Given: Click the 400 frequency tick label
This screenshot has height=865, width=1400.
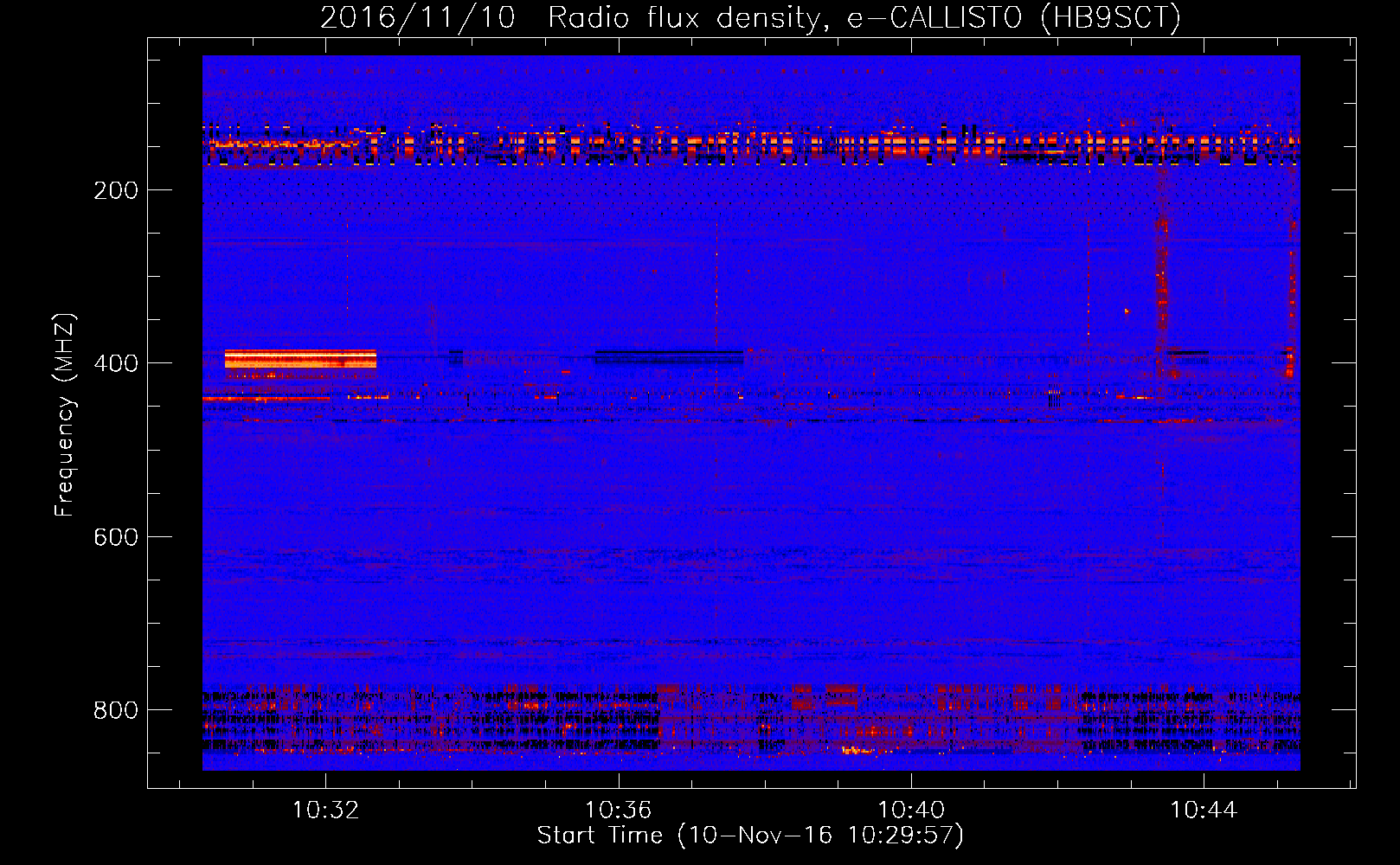Looking at the screenshot, I should pyautogui.click(x=116, y=363).
